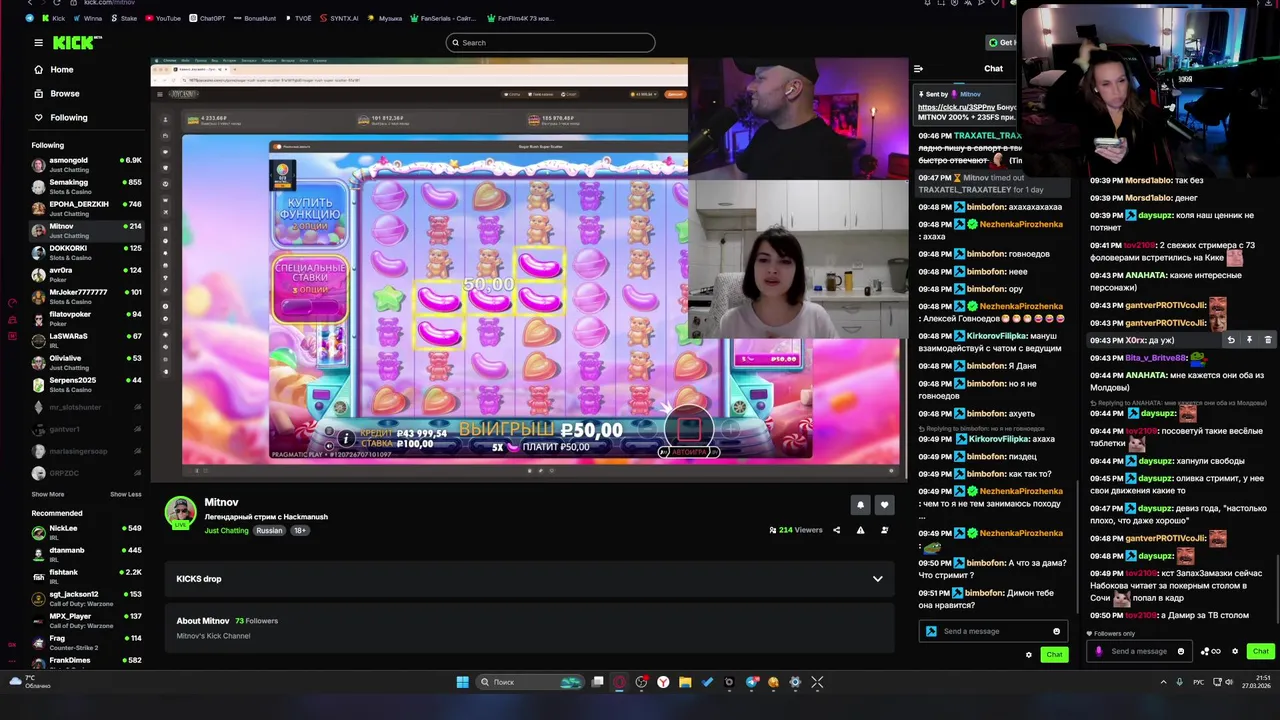Open right chat settings gear
This screenshot has width=1280, height=720.
coord(1235,651)
